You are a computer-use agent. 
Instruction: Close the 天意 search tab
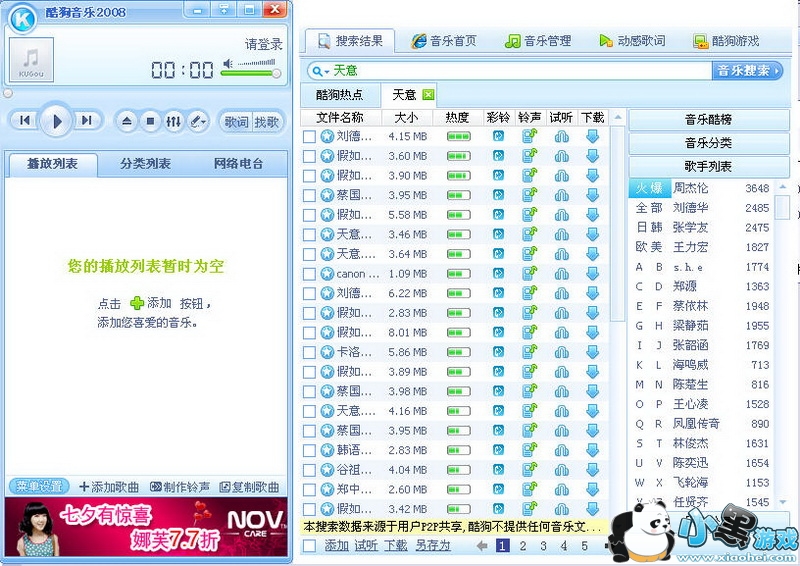click(x=428, y=94)
